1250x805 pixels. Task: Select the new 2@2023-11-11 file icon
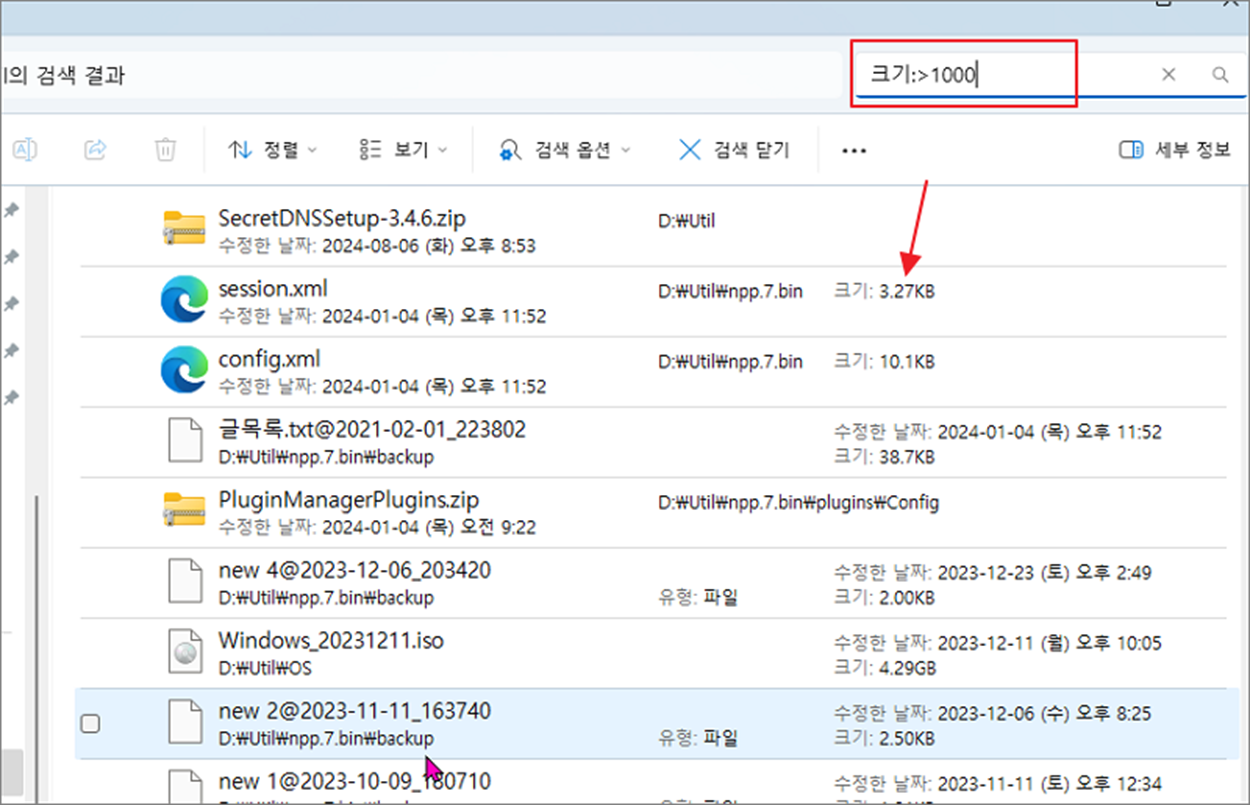[185, 721]
